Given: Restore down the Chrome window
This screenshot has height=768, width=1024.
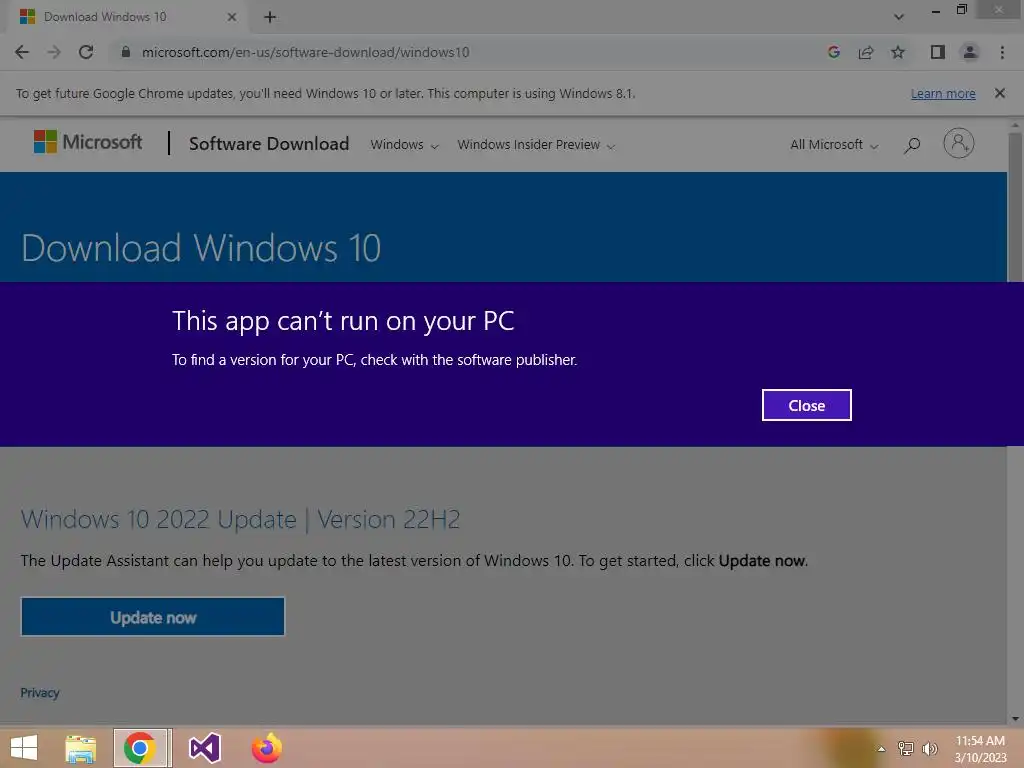Looking at the screenshot, I should click(961, 10).
